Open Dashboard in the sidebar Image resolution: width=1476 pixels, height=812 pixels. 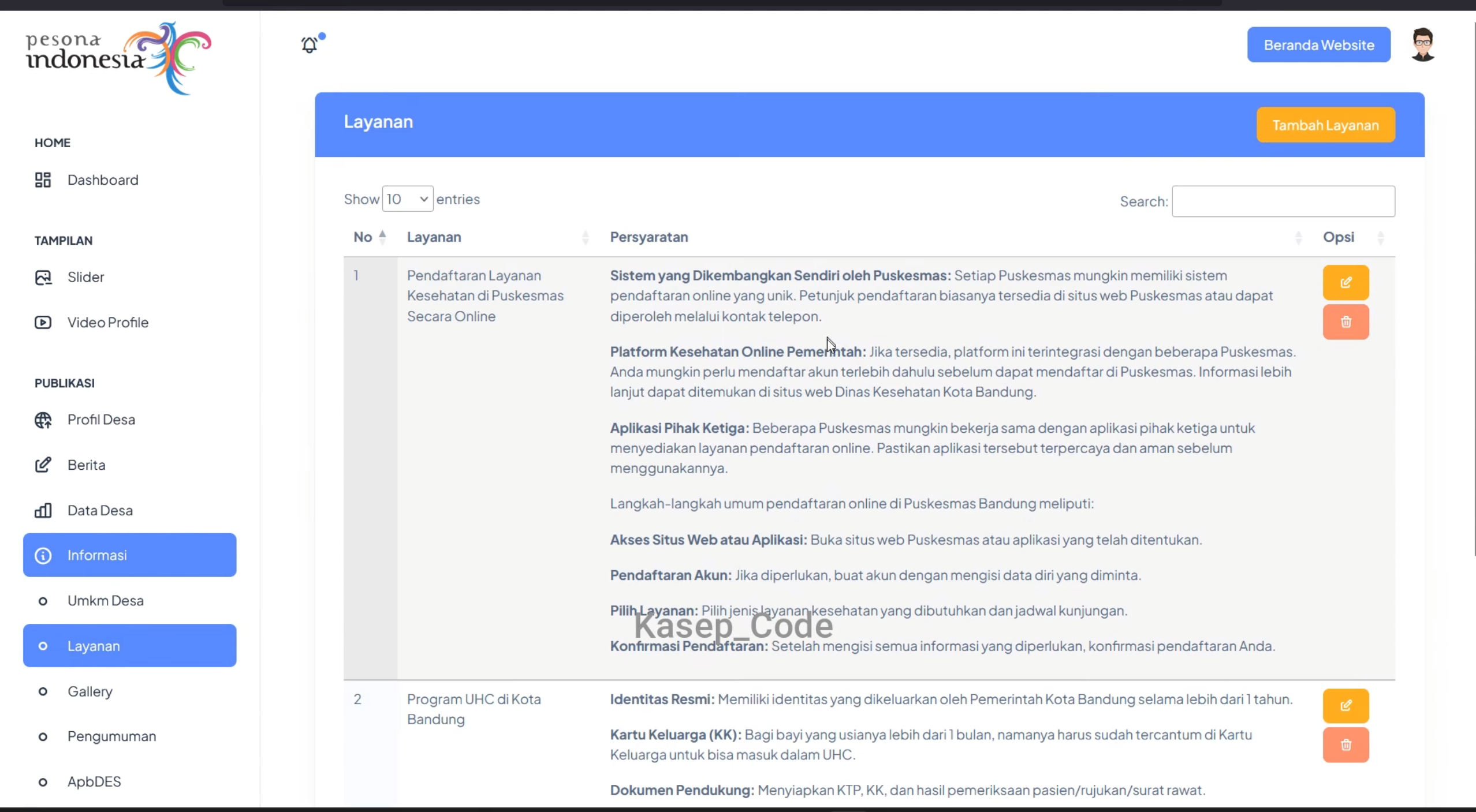130,180
